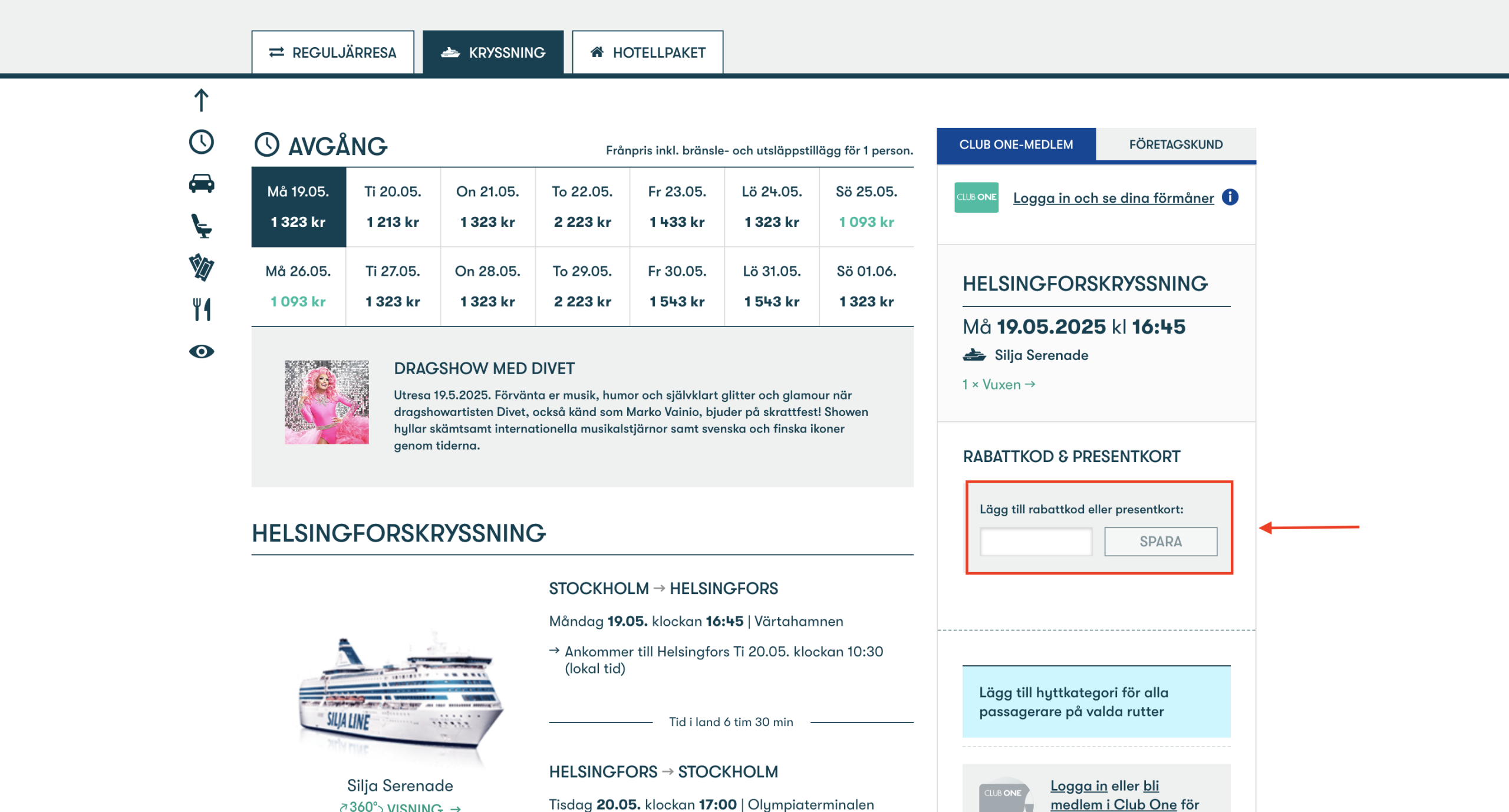Screen dimensions: 1509x812
Task: Click the STOCKHOLM → HELSINGFORS heading
Action: pyautogui.click(x=663, y=589)
